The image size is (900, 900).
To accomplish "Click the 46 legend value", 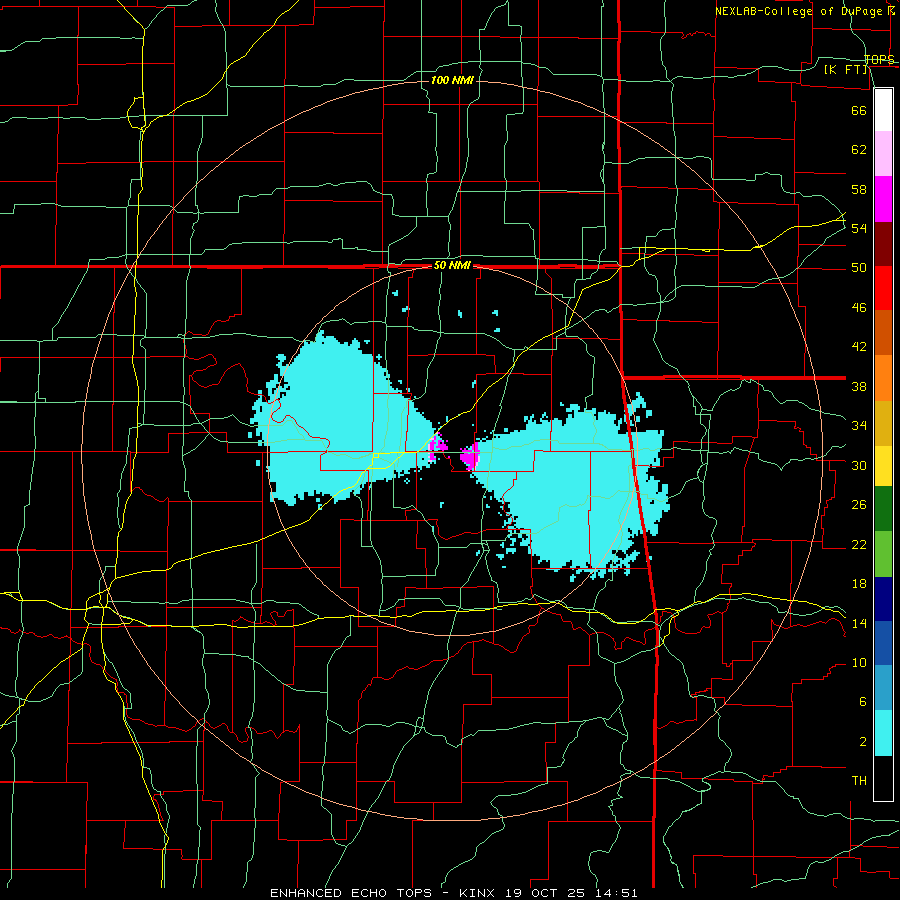I will 859,308.
